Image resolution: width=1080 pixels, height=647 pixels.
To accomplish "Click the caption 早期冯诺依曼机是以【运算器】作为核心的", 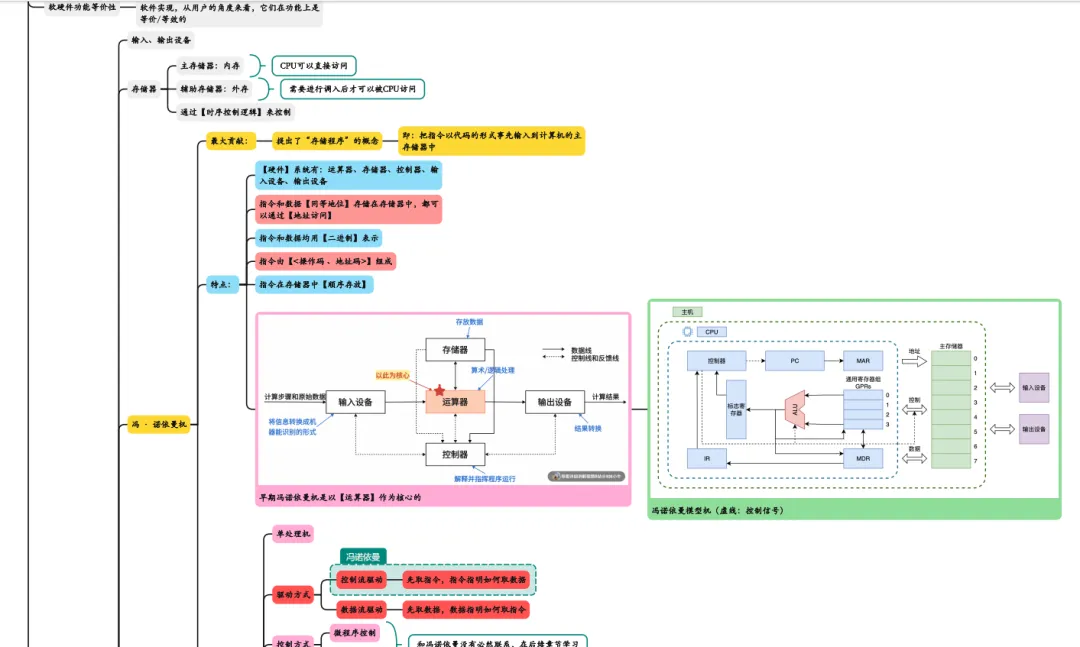I will click(340, 497).
